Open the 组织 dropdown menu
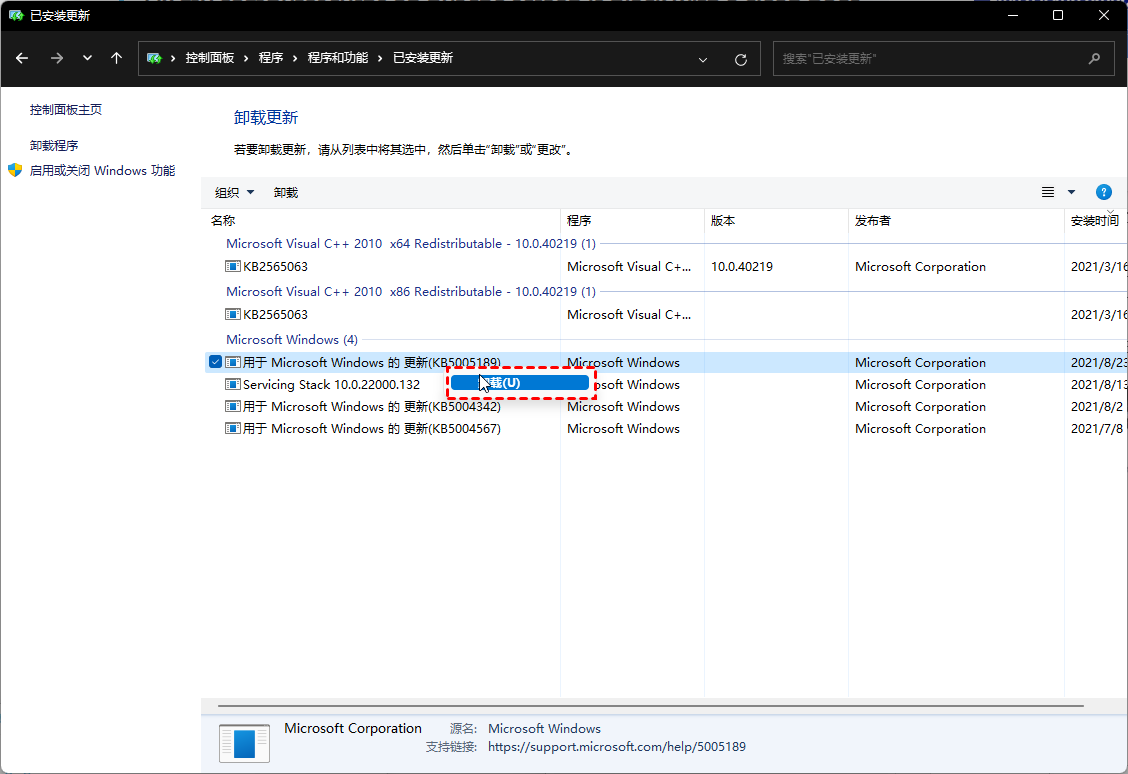1128x774 pixels. tap(235, 192)
